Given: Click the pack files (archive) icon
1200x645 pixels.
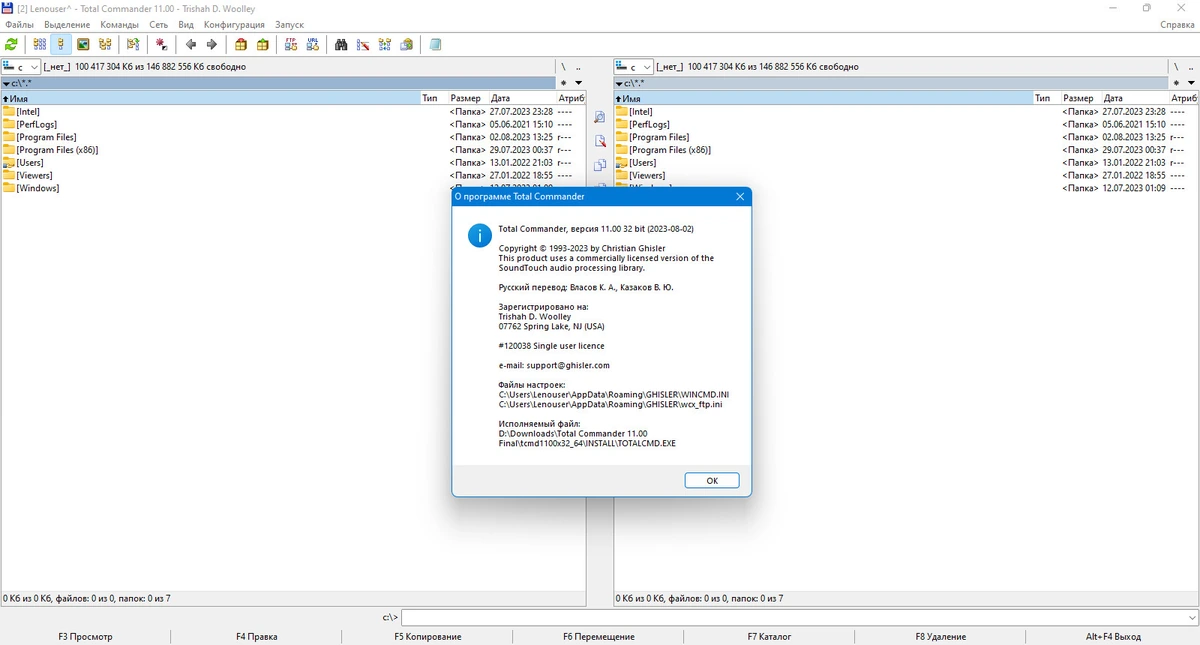Looking at the screenshot, I should pos(241,44).
